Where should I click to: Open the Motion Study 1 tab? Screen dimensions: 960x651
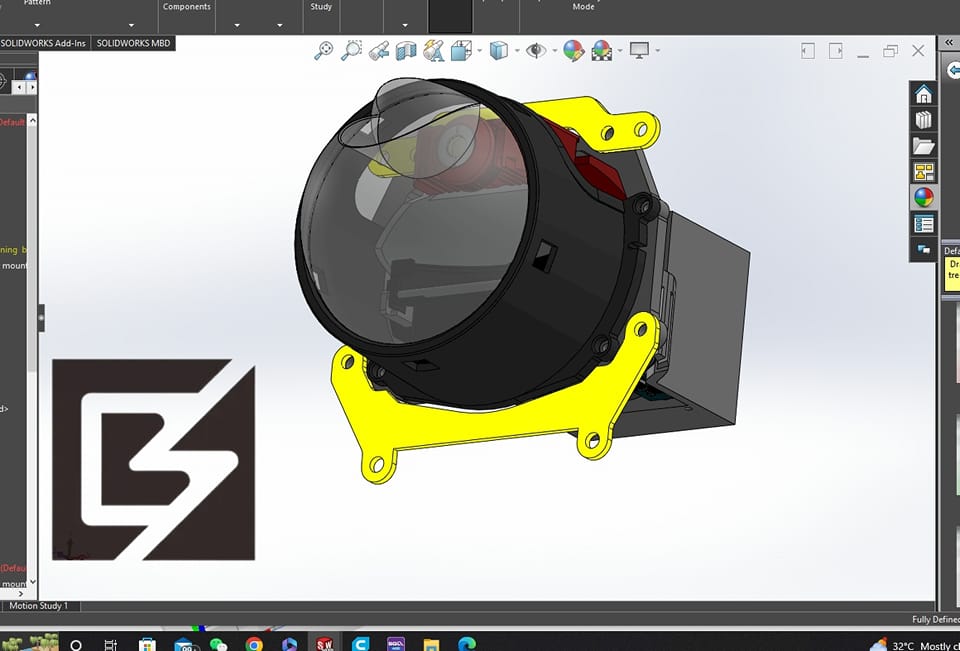point(39,606)
